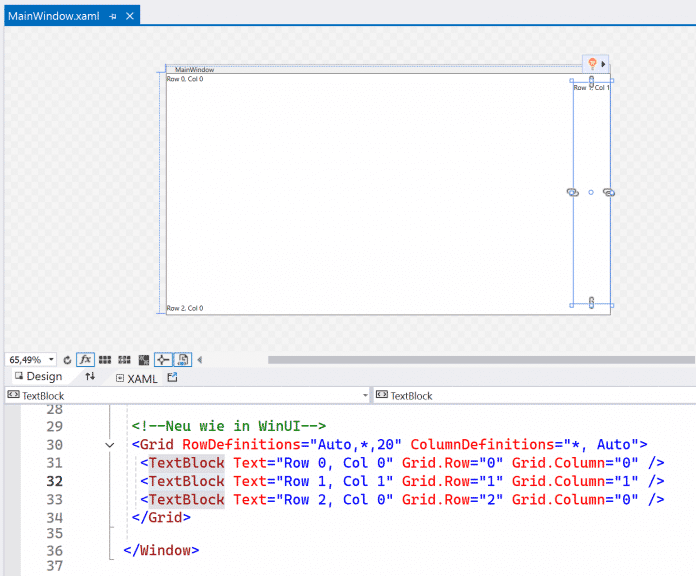Image resolution: width=696 pixels, height=576 pixels.
Task: Click the left margin link anchor icon
Action: [573, 192]
